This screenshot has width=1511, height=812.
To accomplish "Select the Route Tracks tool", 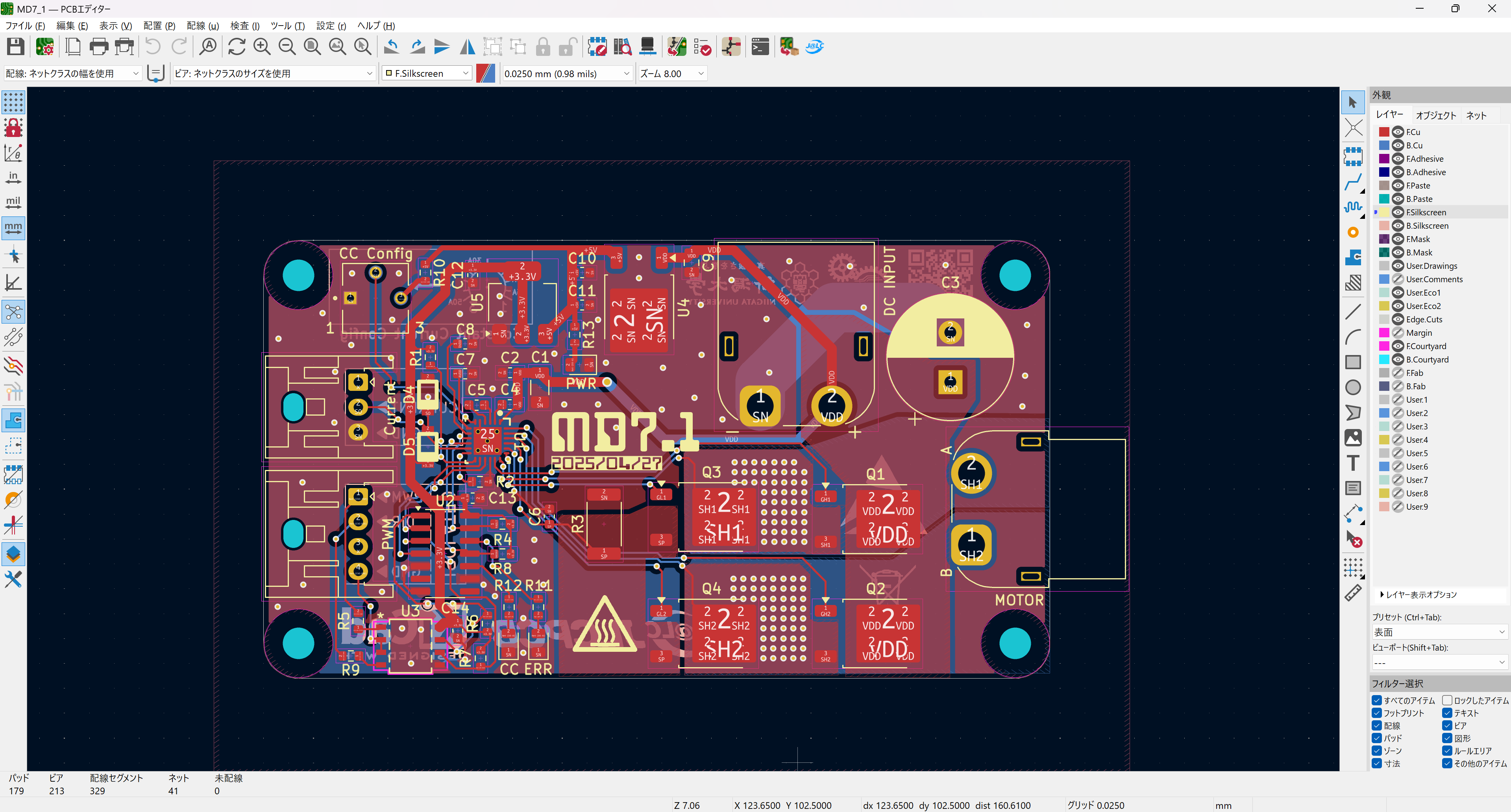I will click(1353, 183).
